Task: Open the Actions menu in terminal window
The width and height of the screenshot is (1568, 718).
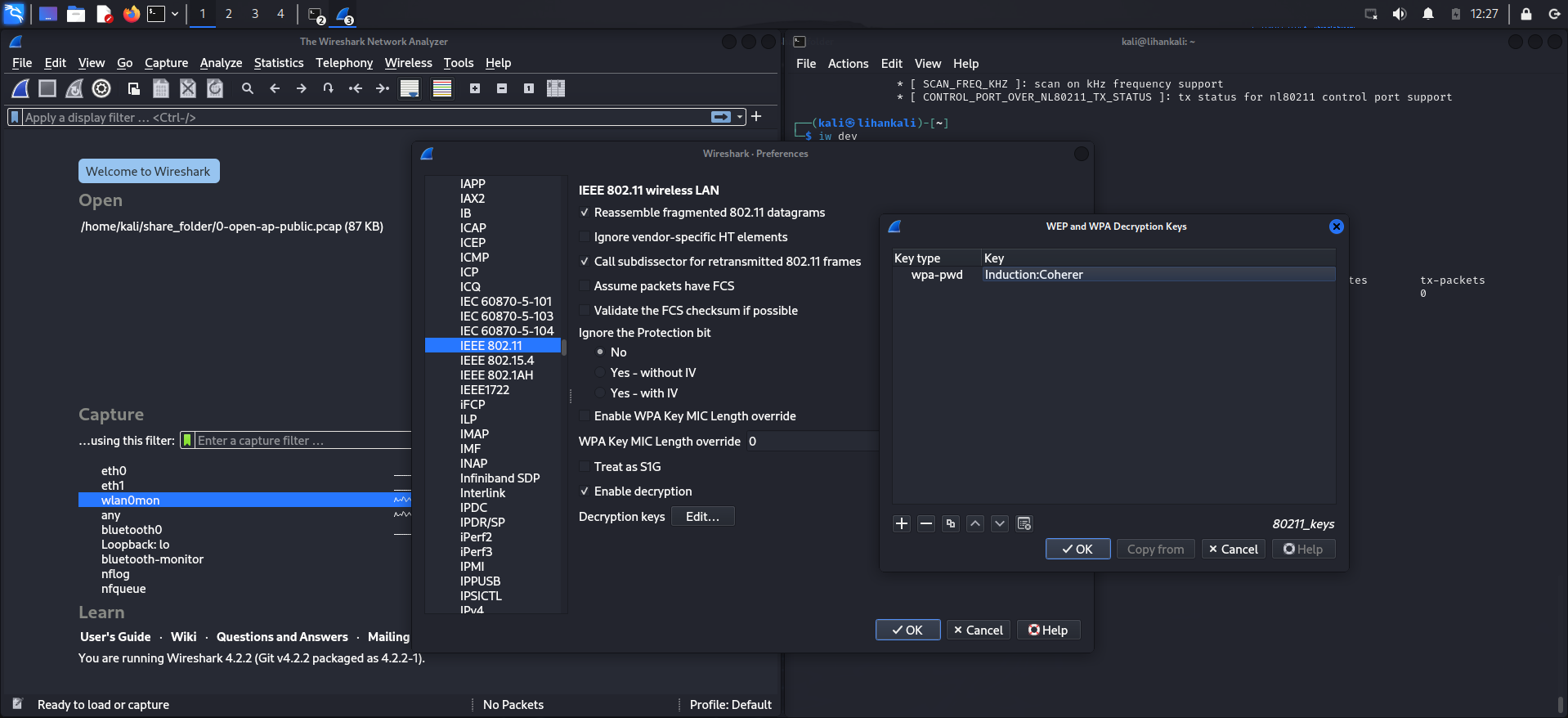Action: click(848, 64)
